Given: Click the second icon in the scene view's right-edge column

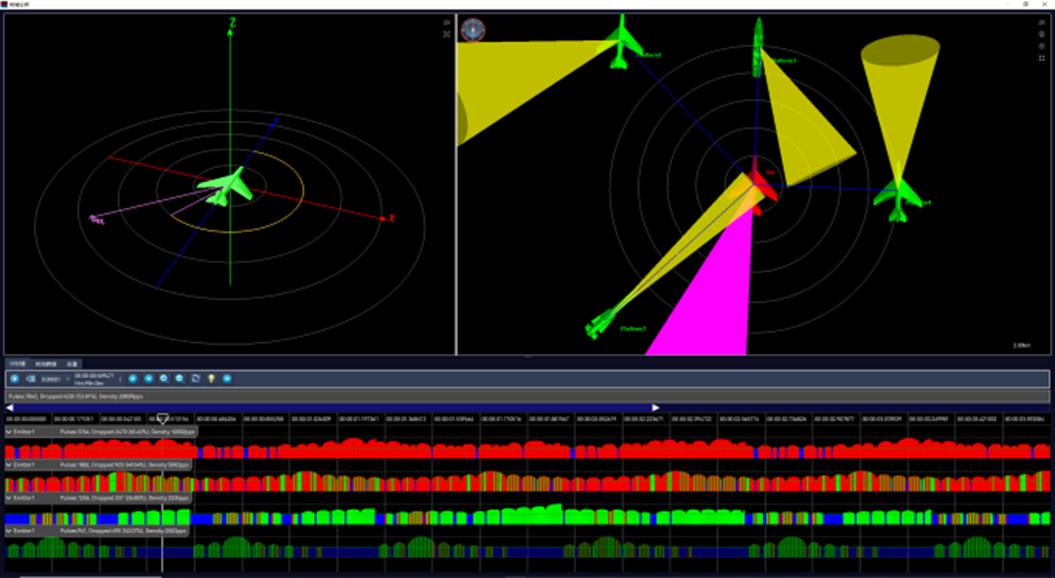Looking at the screenshot, I should point(1042,34).
